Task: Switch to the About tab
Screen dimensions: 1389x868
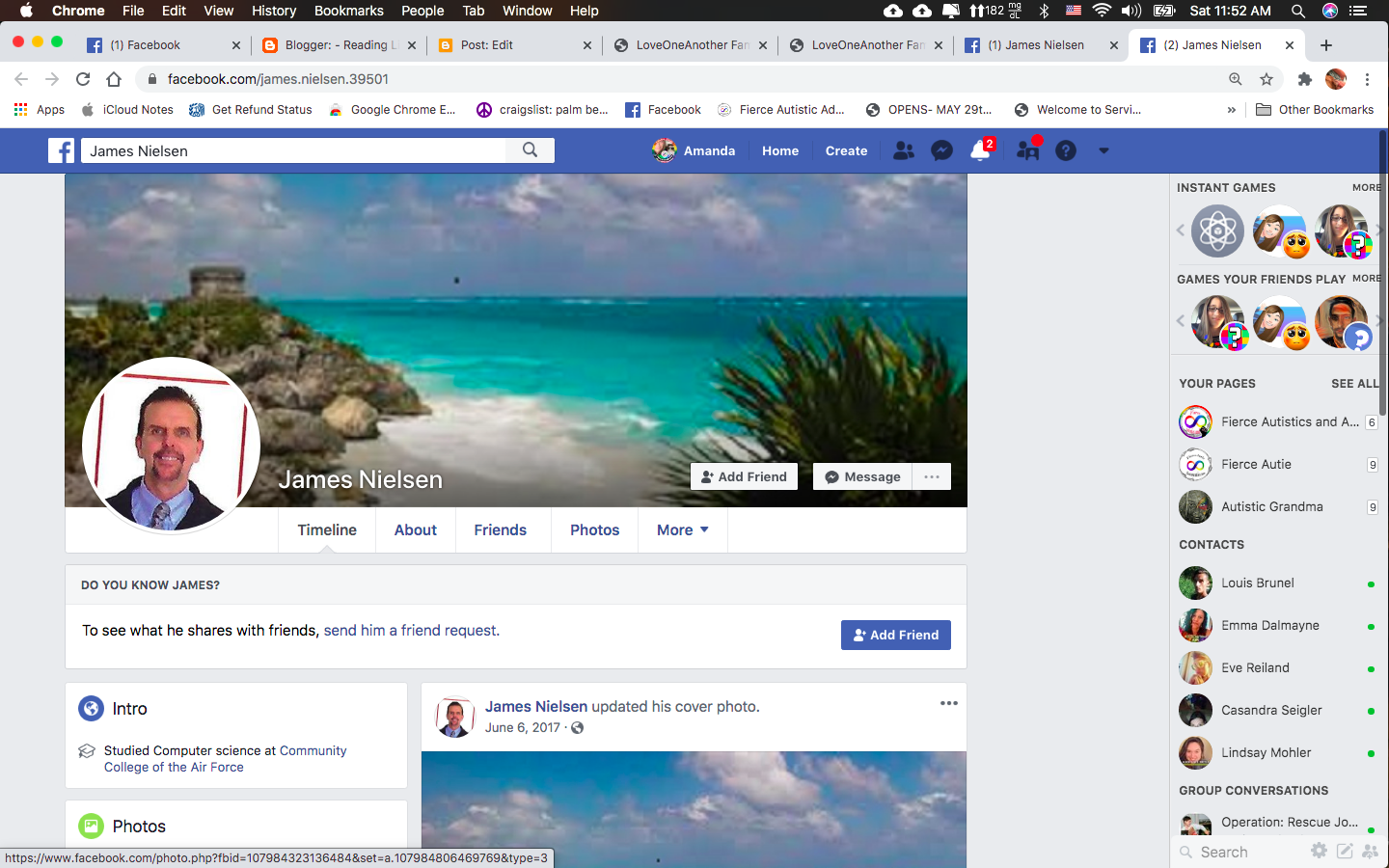Action: (415, 530)
